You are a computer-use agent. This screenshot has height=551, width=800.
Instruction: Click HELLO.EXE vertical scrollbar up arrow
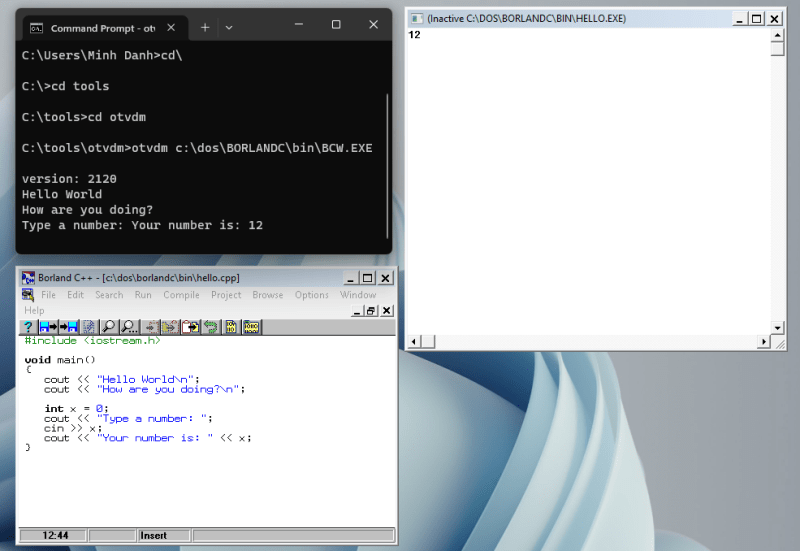click(x=778, y=35)
